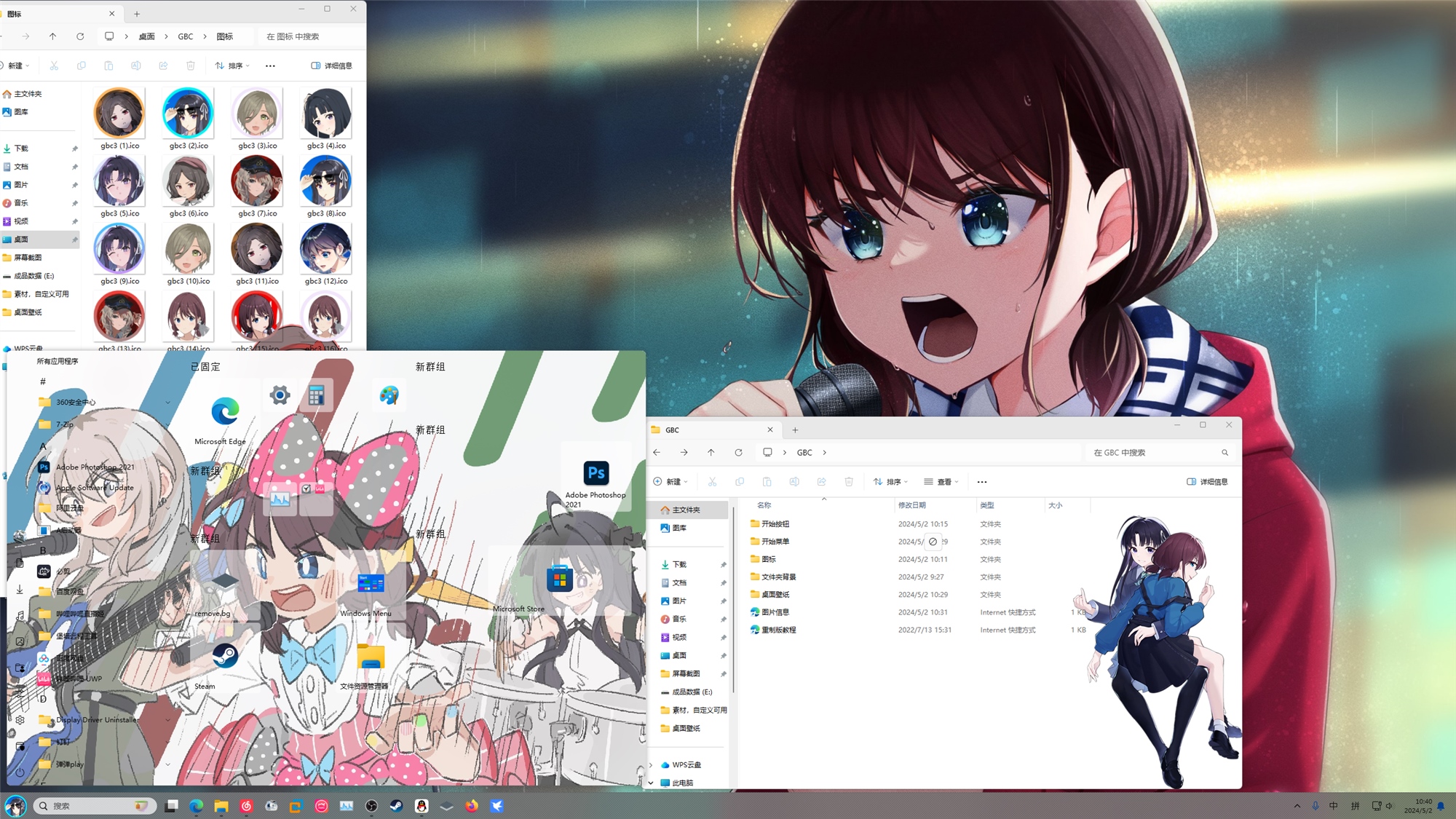Open the Calculator pinned tile
This screenshot has height=819, width=1456.
(316, 395)
